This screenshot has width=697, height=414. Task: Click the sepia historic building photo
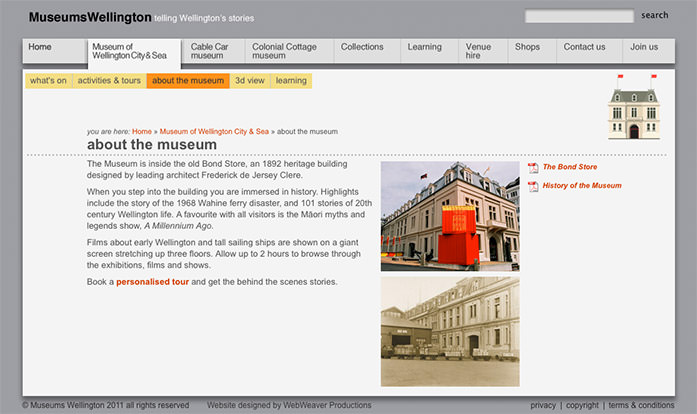pos(450,332)
